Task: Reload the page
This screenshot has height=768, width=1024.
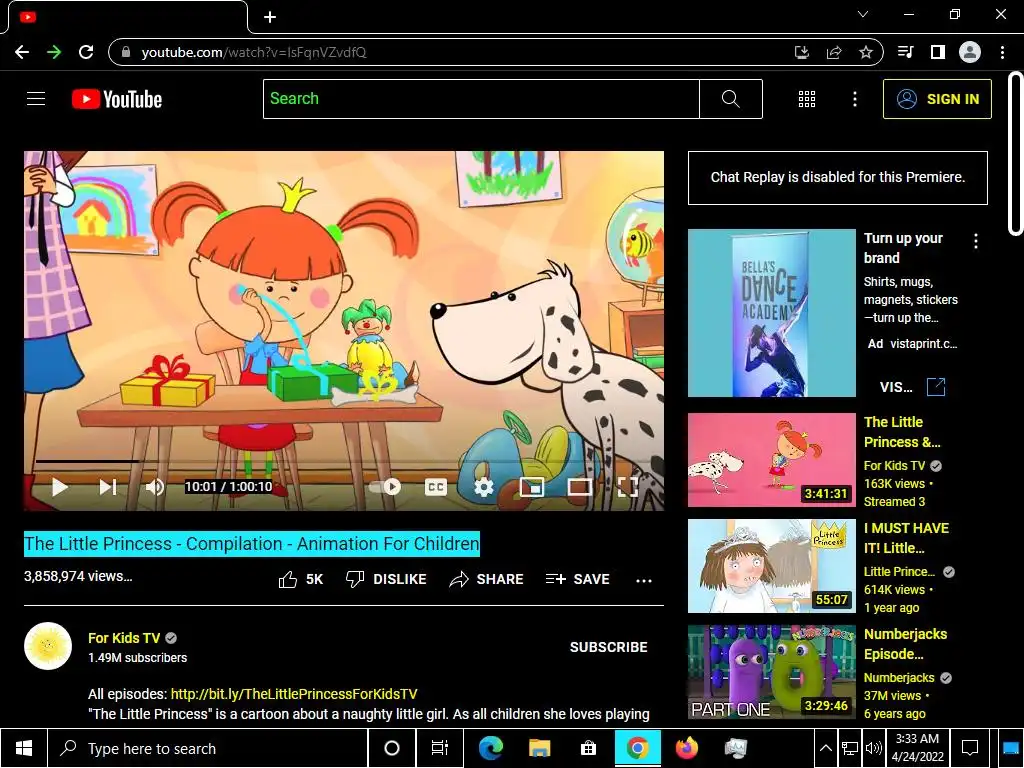Action: tap(86, 52)
